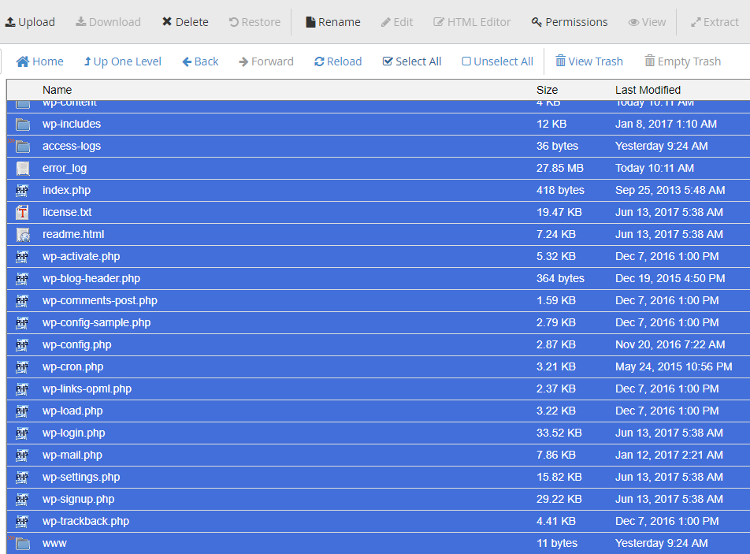
Task: Click the wp-links-opml.php file icon
Action: (22, 389)
